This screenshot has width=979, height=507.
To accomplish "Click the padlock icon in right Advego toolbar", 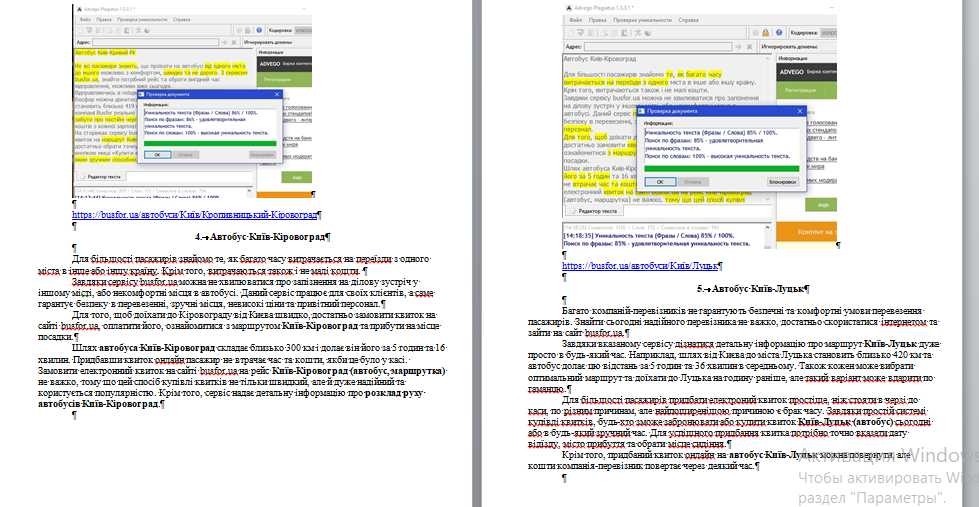I will [x=764, y=32].
